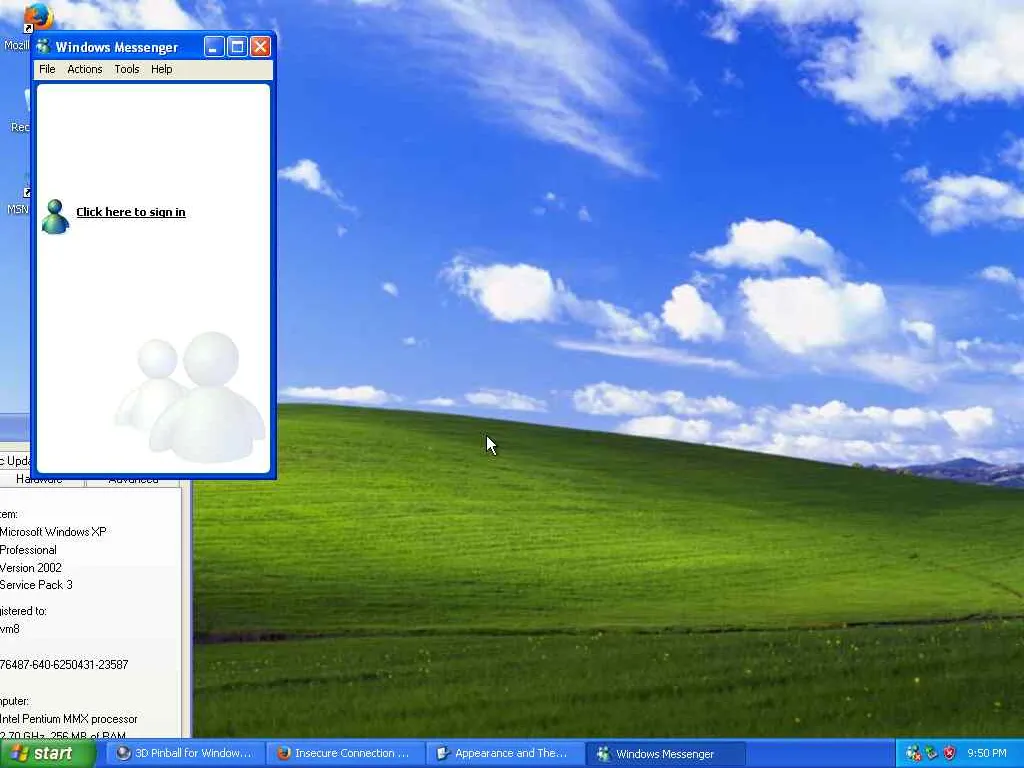Image resolution: width=1024 pixels, height=768 pixels.
Task: Click the 'Microsoft Windows XP' text in System Properties
Action: point(53,532)
